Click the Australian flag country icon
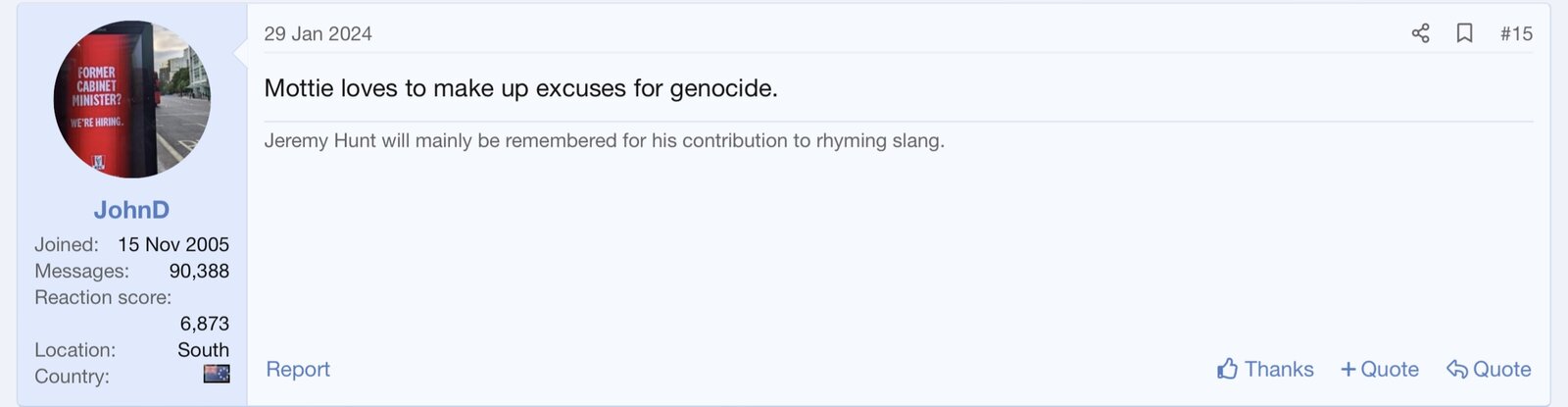This screenshot has height=407, width=1568. pyautogui.click(x=217, y=374)
